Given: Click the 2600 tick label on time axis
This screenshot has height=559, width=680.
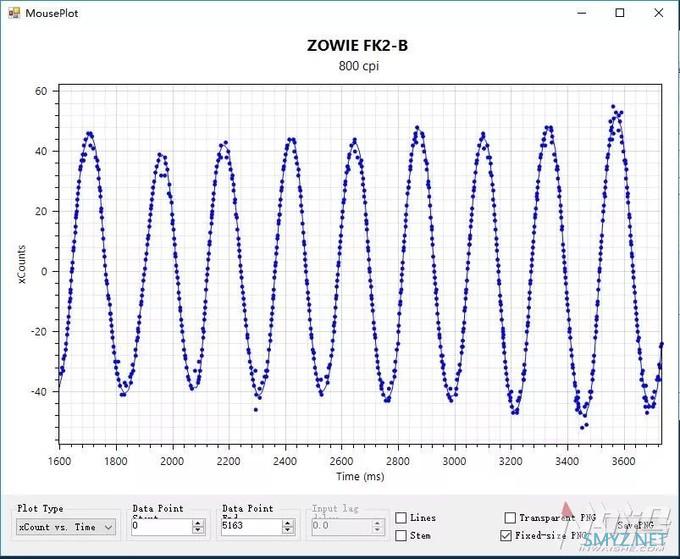Looking at the screenshot, I should coord(341,461).
